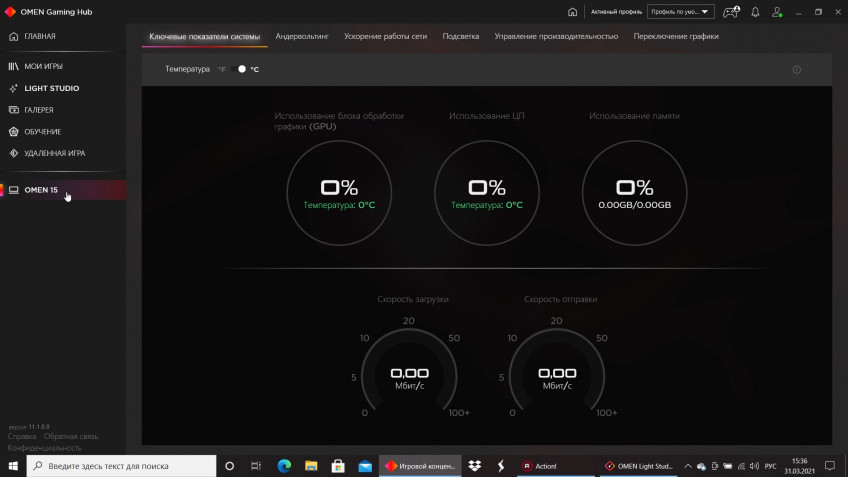Click the GPU usage gauge
Viewport: 848px width, 477px height.
(339, 193)
